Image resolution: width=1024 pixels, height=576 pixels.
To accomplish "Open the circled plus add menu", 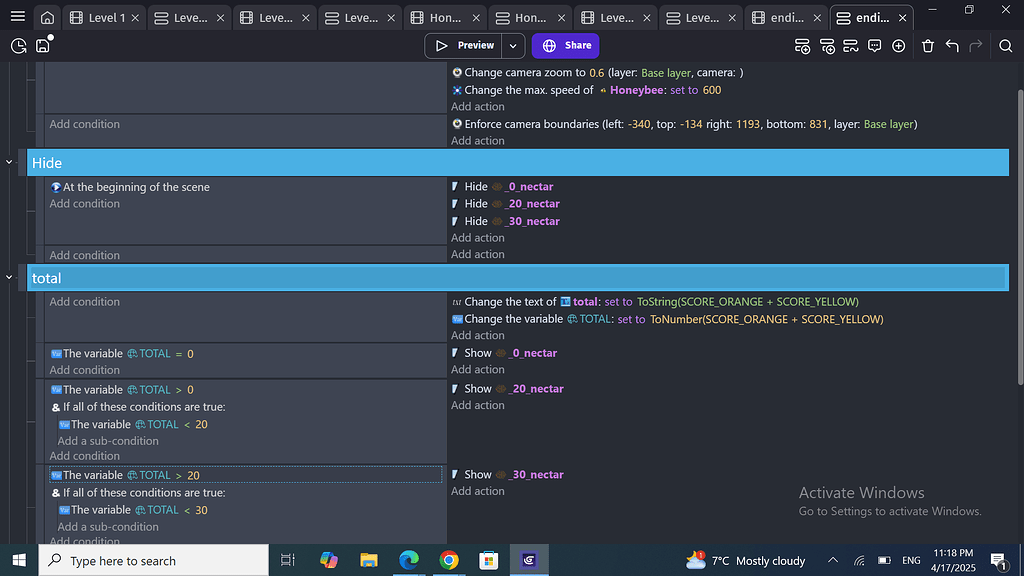I will [x=898, y=45].
